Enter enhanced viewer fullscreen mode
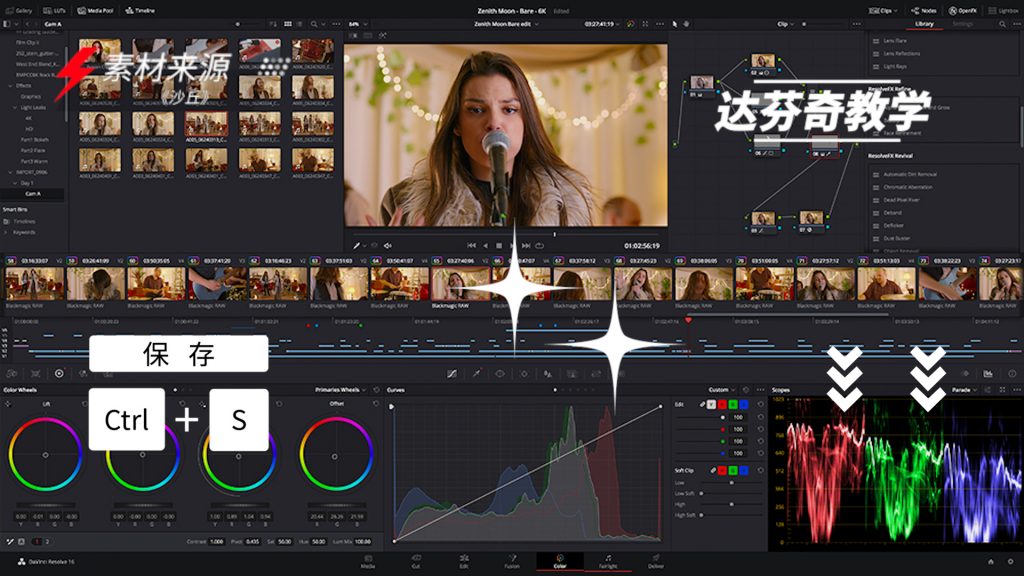 tap(645, 24)
